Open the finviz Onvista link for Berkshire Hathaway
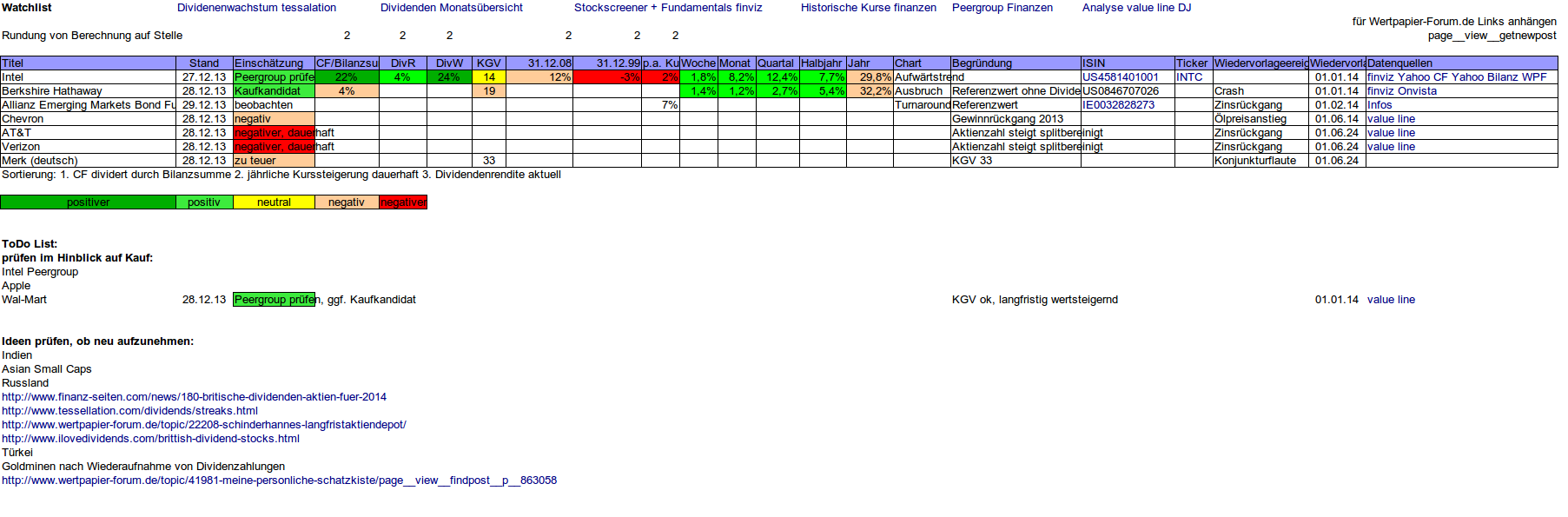Image resolution: width=1568 pixels, height=517 pixels. 1402,91
